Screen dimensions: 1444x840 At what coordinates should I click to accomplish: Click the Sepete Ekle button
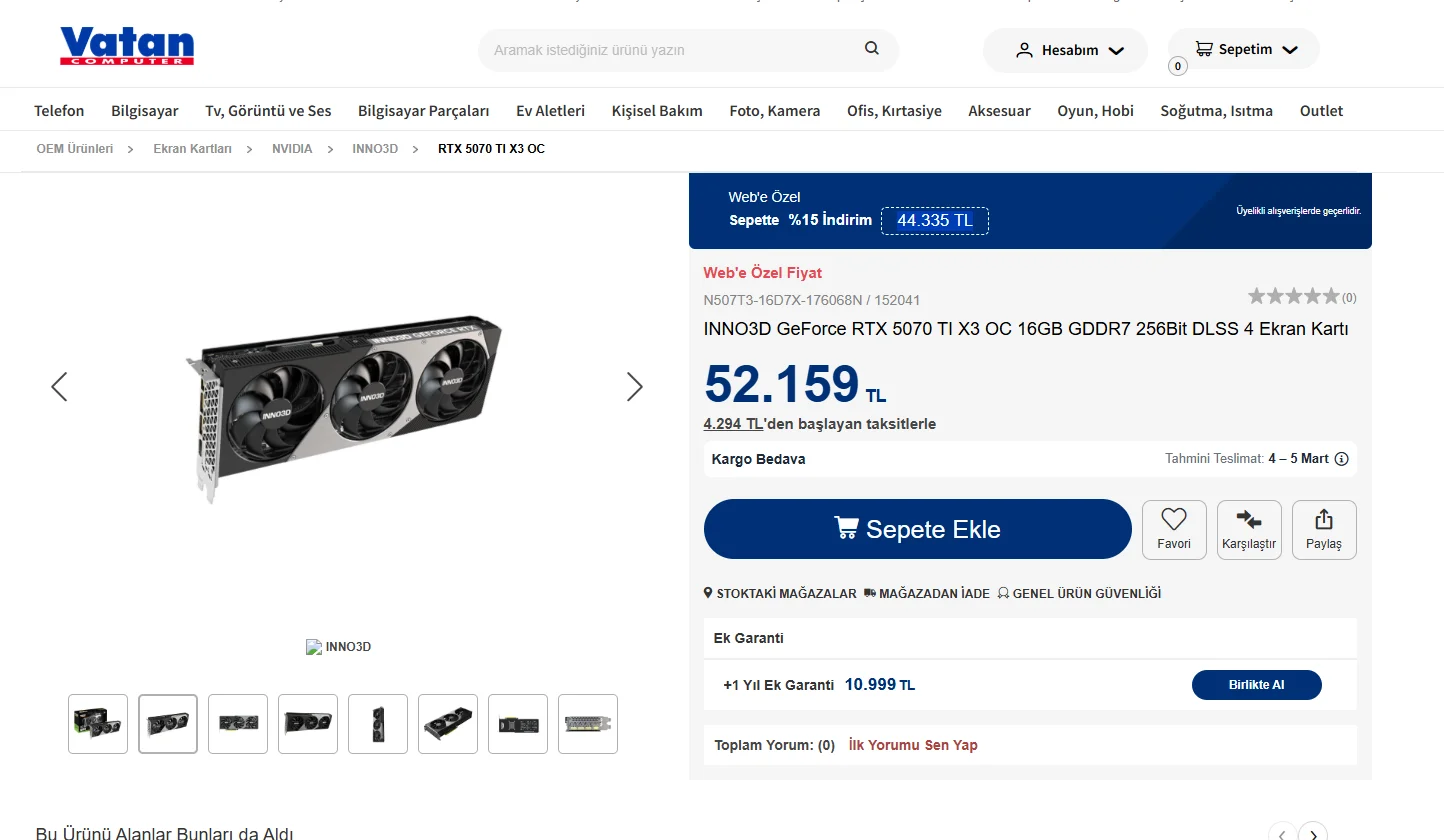click(x=917, y=529)
